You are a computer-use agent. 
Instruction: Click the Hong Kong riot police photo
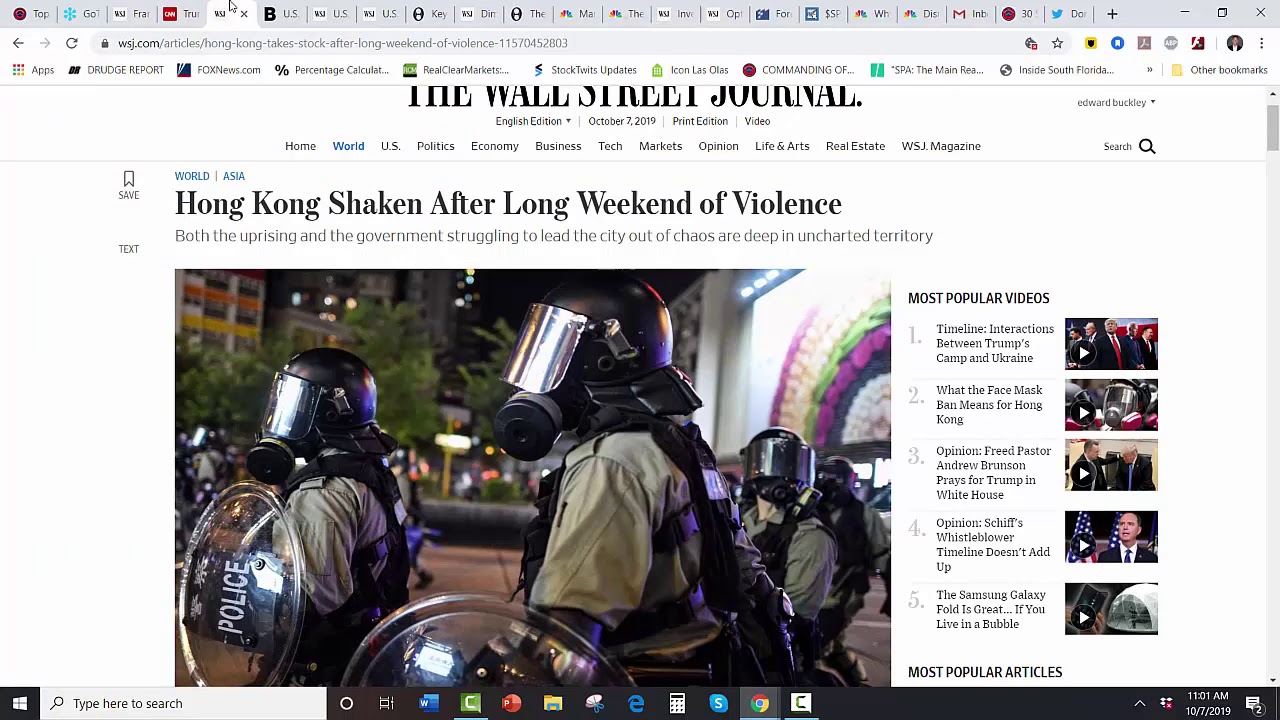pos(532,478)
